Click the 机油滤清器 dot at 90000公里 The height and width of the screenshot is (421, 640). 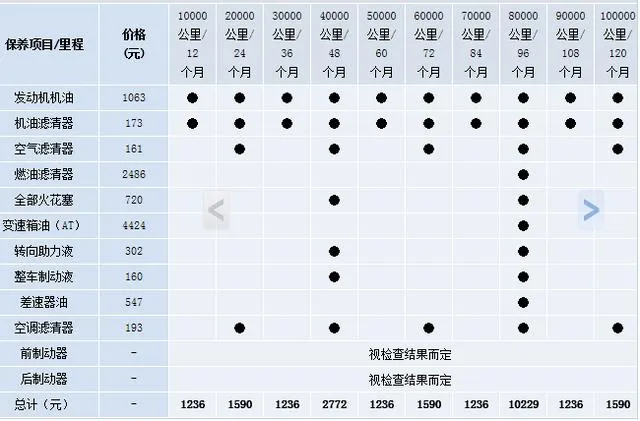click(570, 123)
